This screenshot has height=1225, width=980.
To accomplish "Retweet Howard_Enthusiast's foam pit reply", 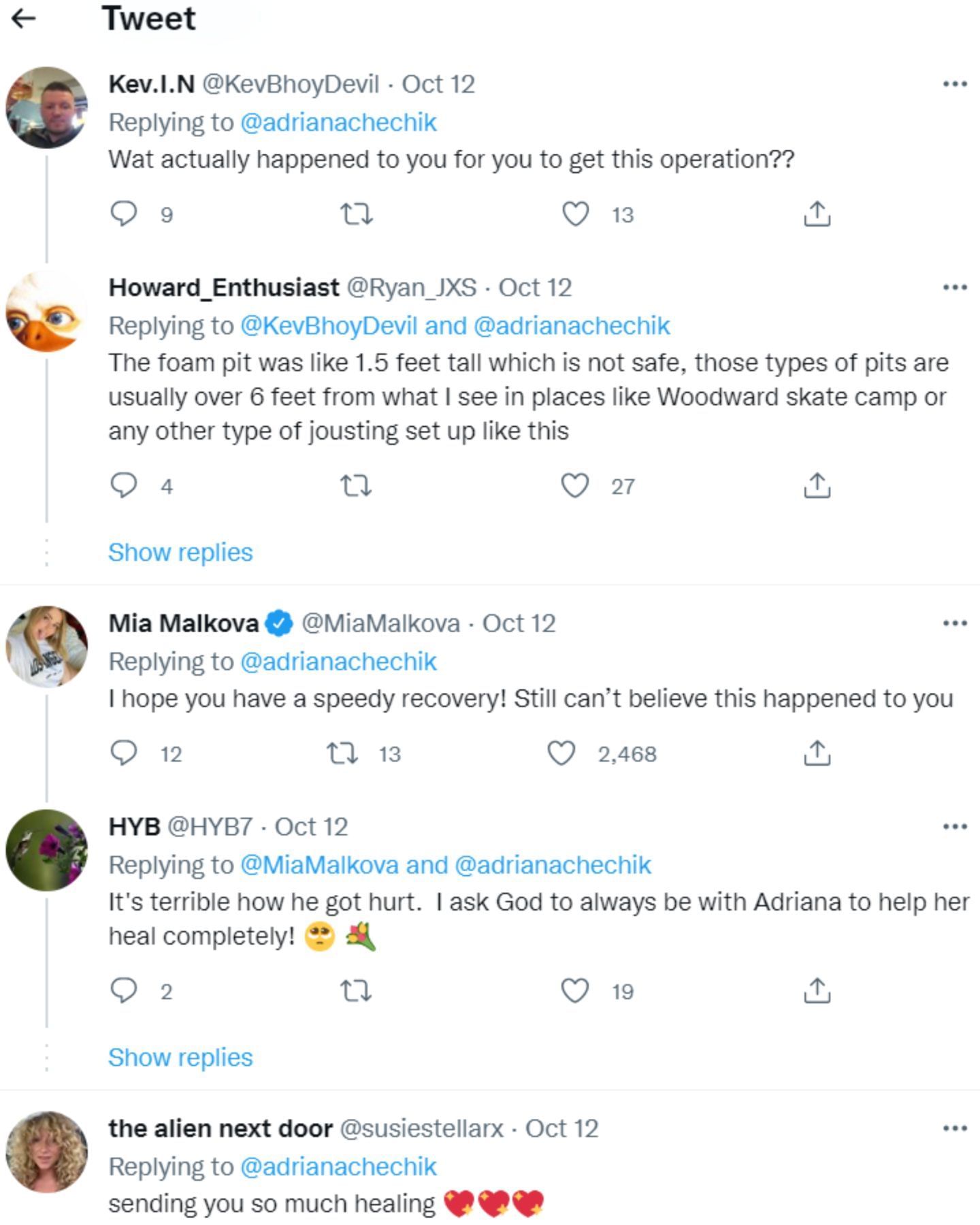I will tap(355, 486).
